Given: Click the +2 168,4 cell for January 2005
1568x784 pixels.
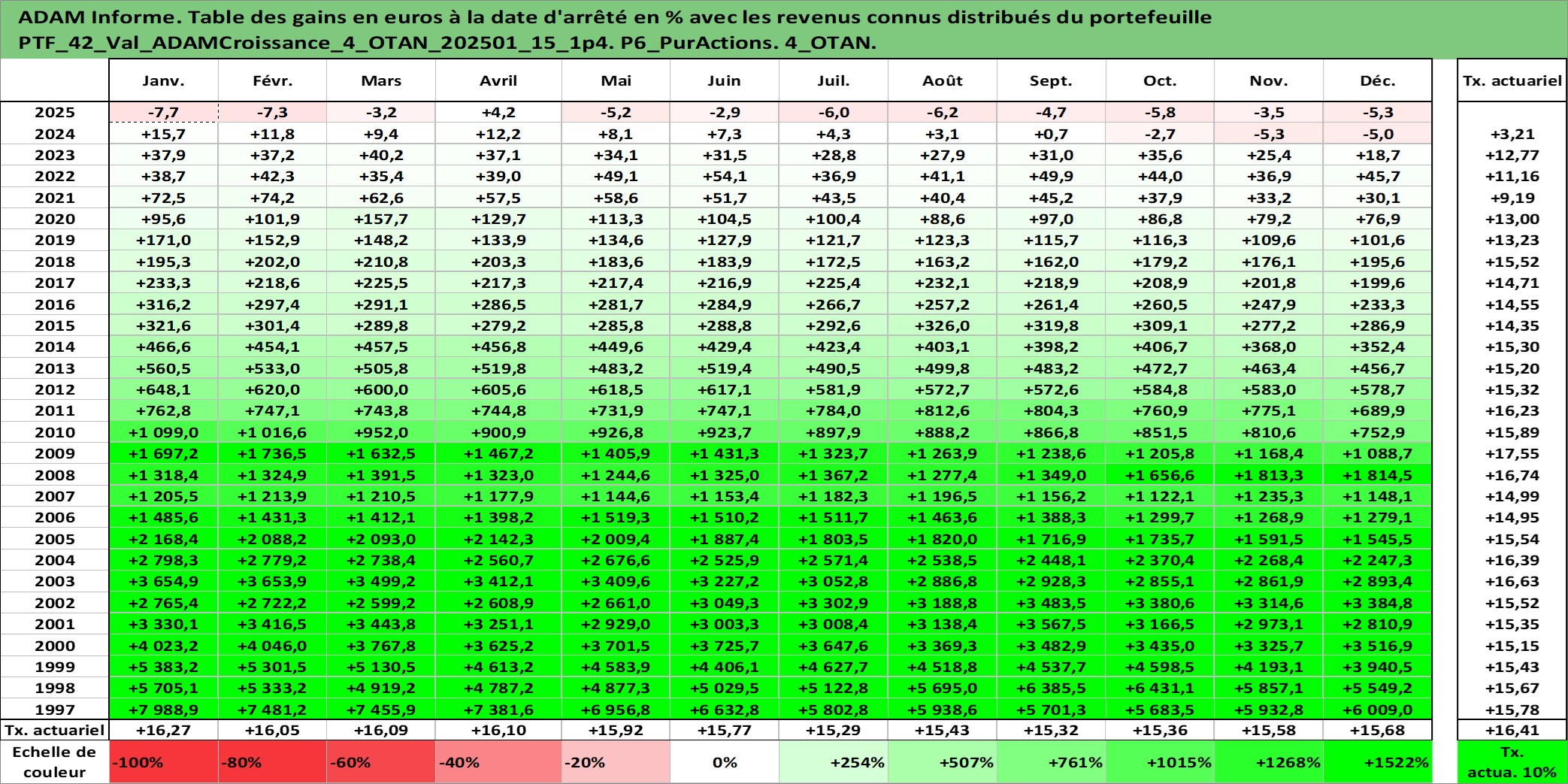Looking at the screenshot, I should 163,539.
